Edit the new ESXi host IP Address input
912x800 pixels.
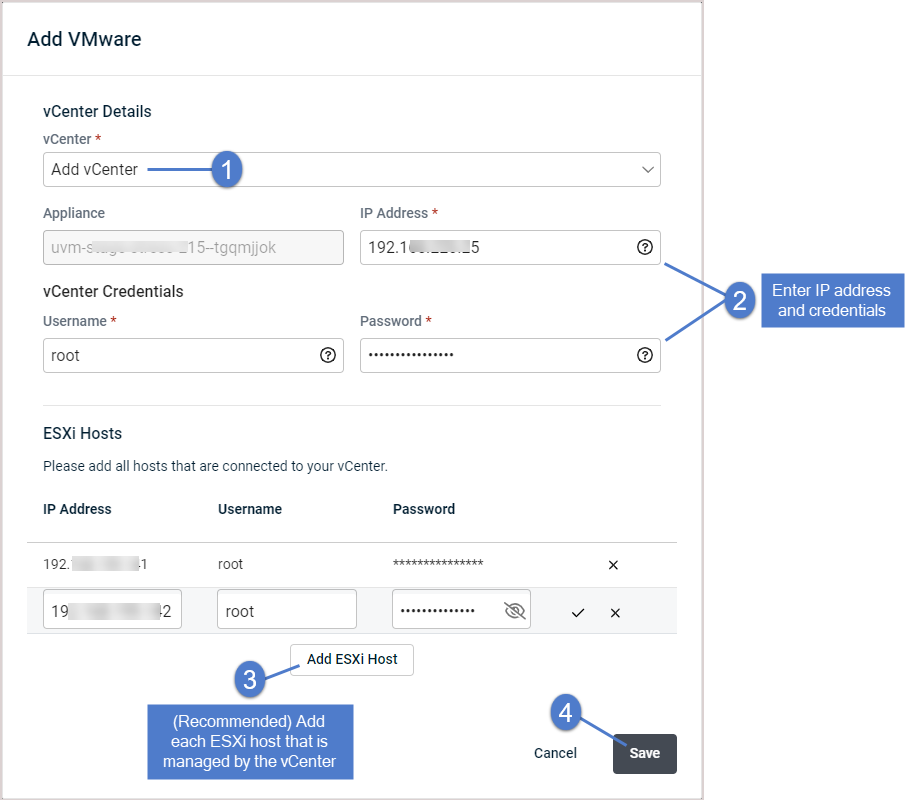point(112,609)
